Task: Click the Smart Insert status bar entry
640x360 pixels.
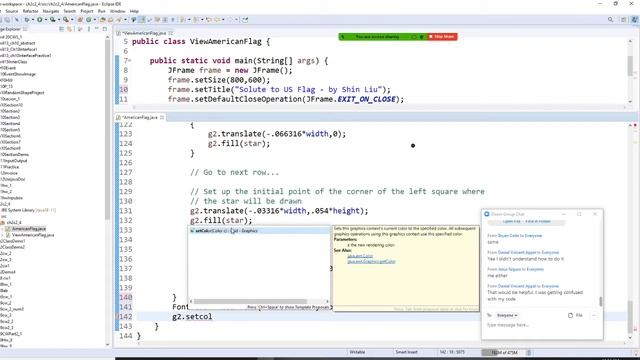Action: 407,352
